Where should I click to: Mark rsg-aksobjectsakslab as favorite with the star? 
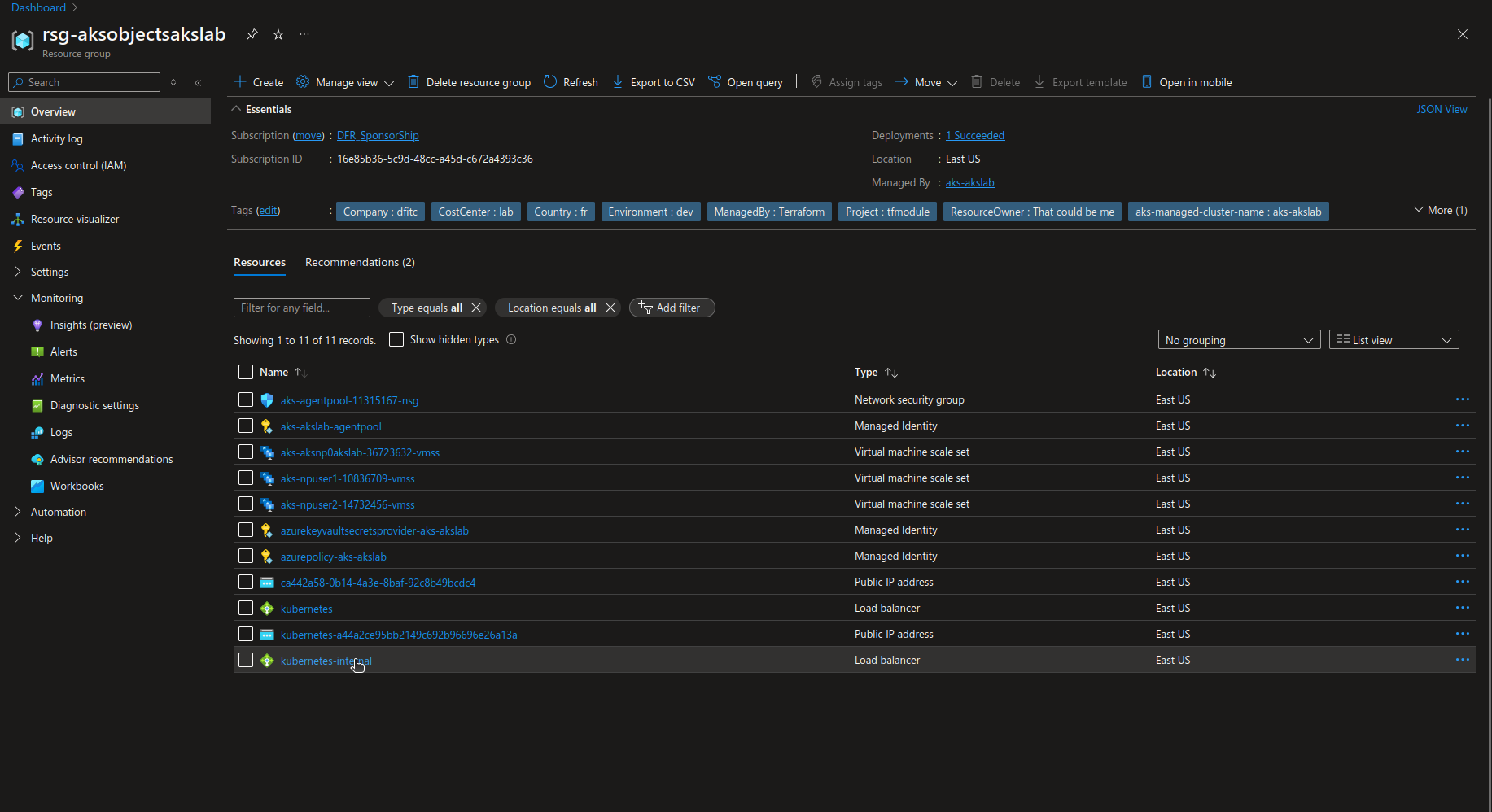pyautogui.click(x=278, y=34)
